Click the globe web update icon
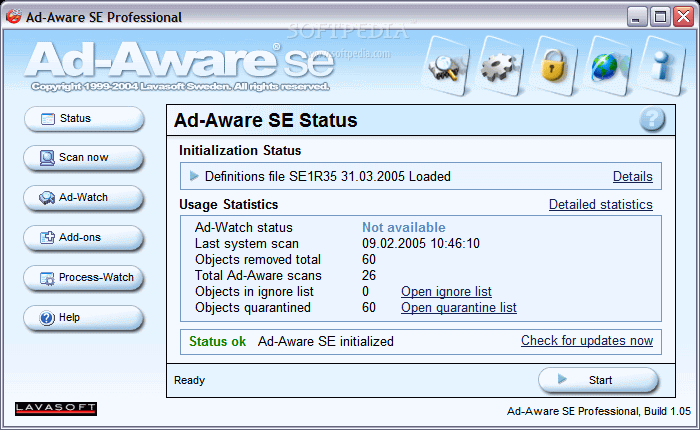This screenshot has width=700, height=430. click(x=607, y=67)
